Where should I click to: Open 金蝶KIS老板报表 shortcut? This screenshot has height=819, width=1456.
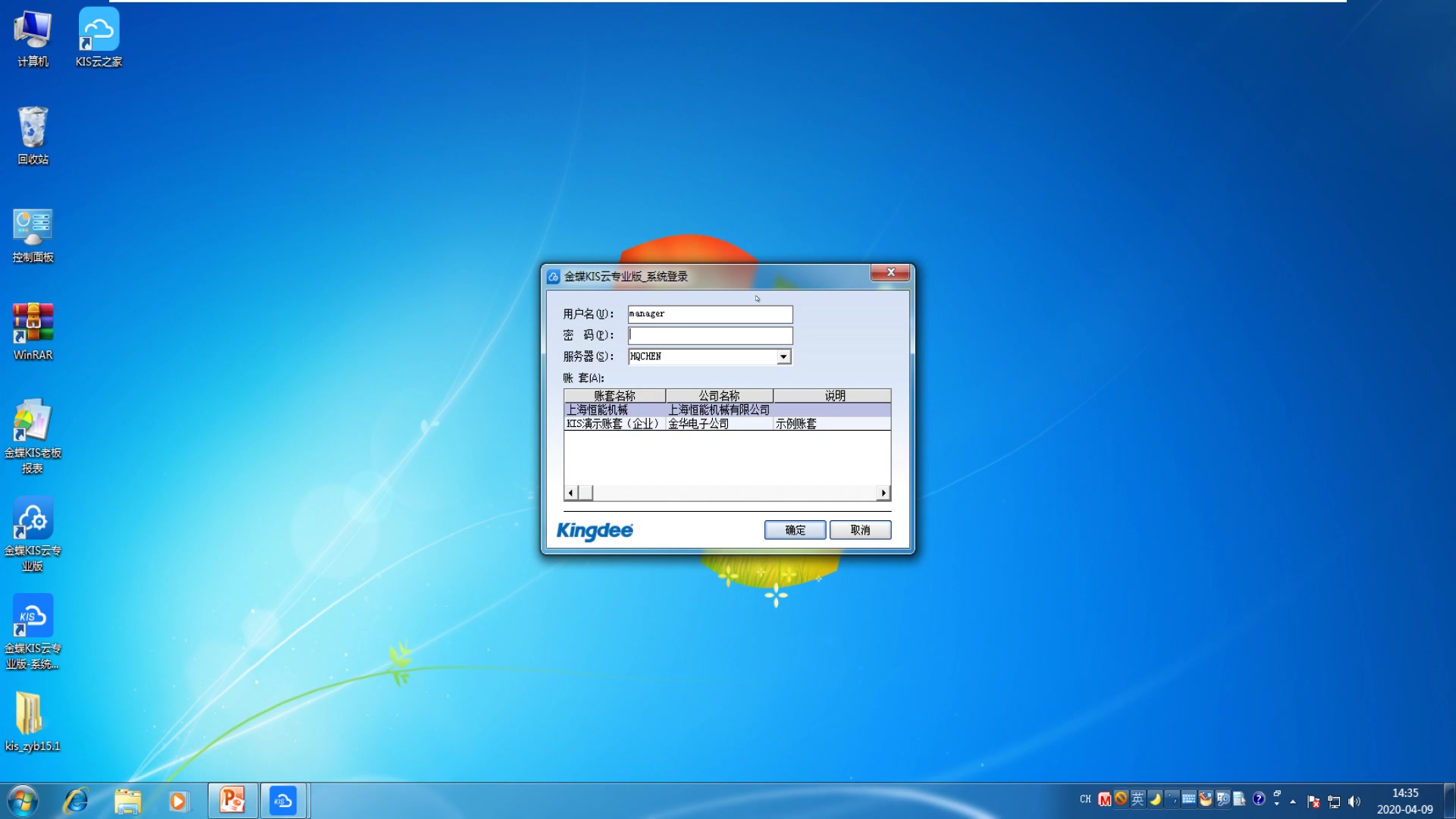point(33,437)
